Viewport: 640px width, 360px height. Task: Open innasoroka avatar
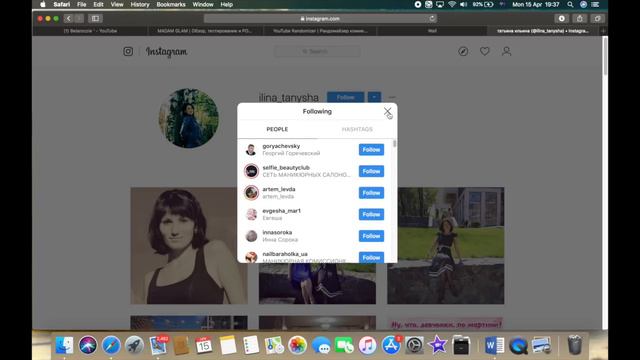[251, 236]
